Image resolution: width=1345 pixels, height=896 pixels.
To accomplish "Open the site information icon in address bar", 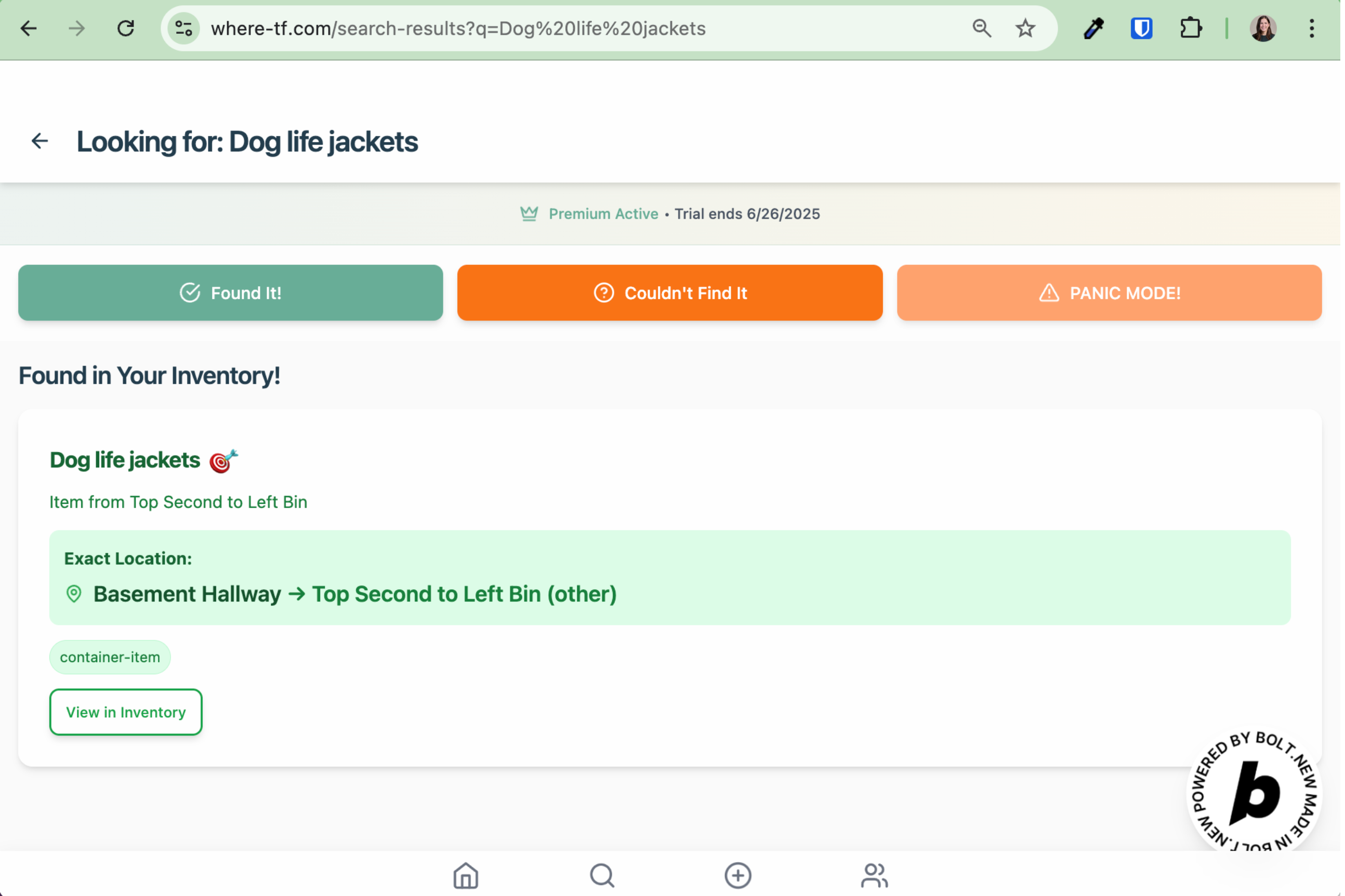I will 183,28.
